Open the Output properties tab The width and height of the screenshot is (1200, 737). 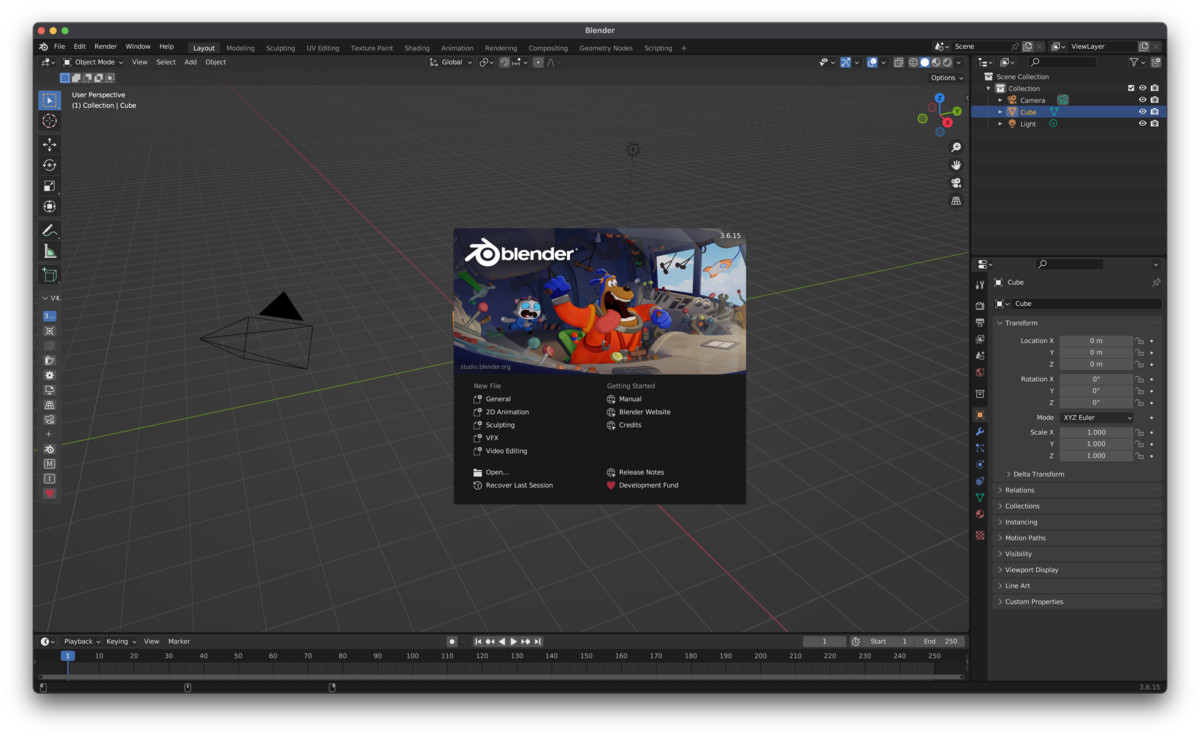click(980, 323)
